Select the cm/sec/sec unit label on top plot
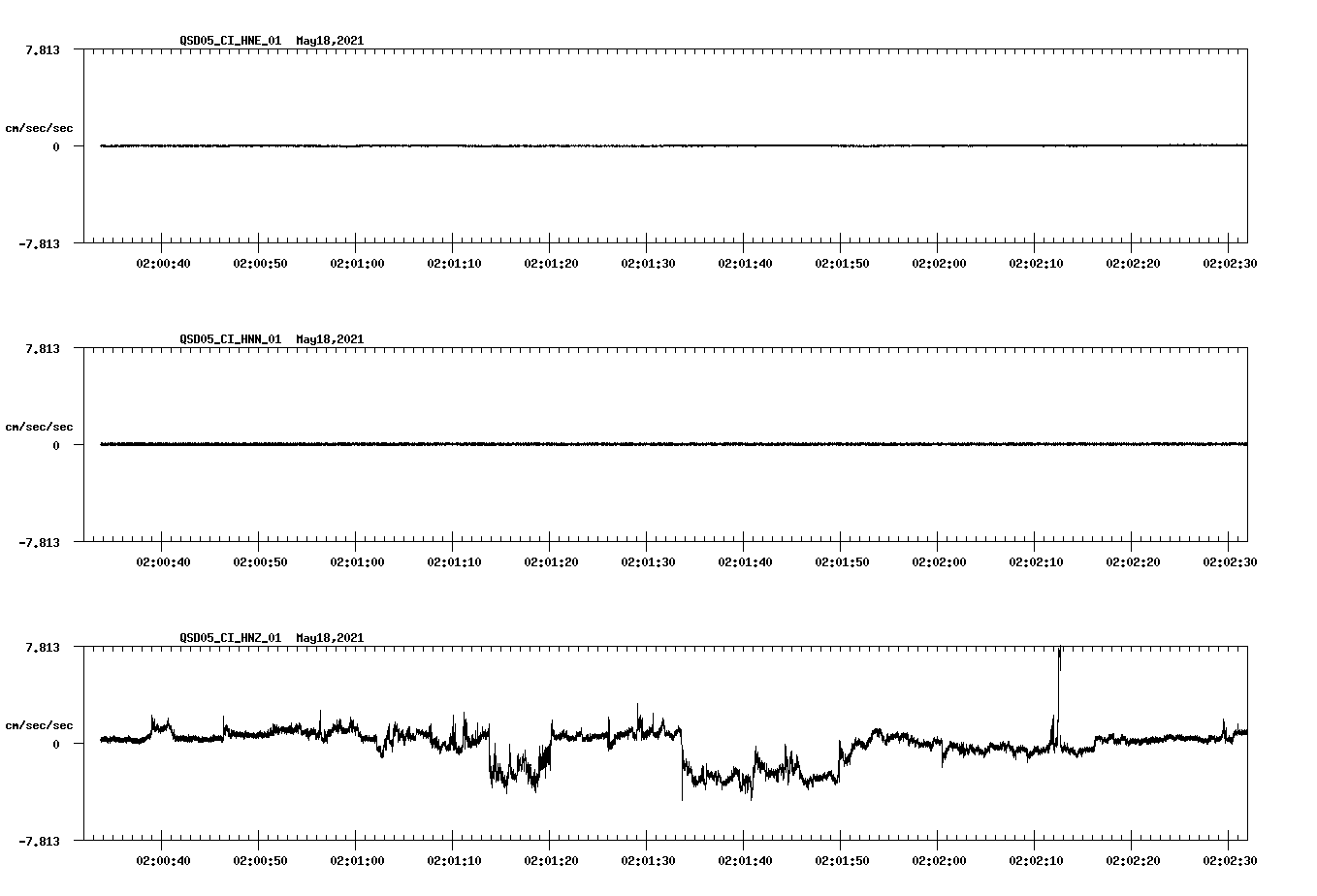The width and height of the screenshot is (1317, 896). tap(41, 128)
